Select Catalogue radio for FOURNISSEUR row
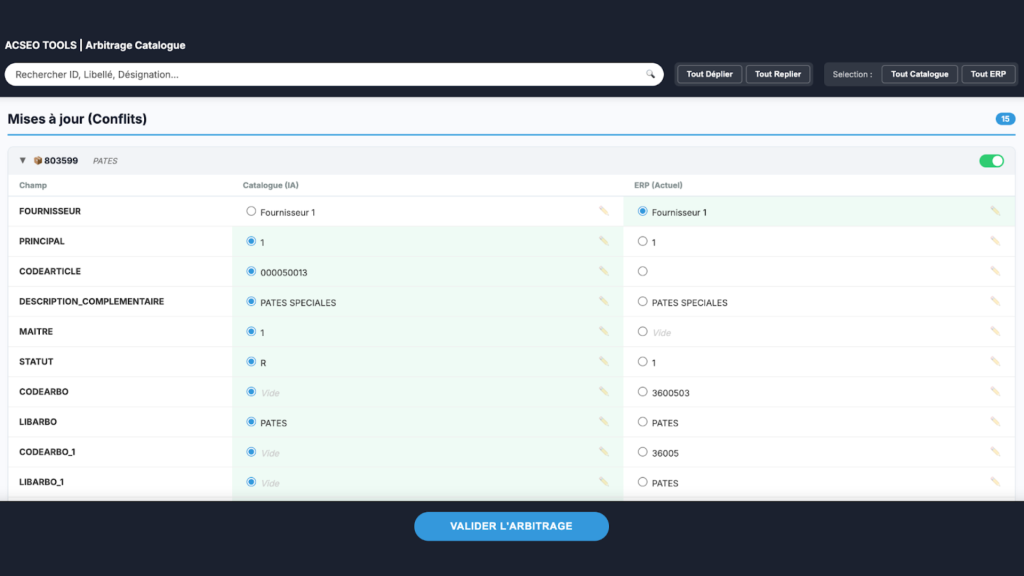This screenshot has width=1024, height=576. pos(251,211)
